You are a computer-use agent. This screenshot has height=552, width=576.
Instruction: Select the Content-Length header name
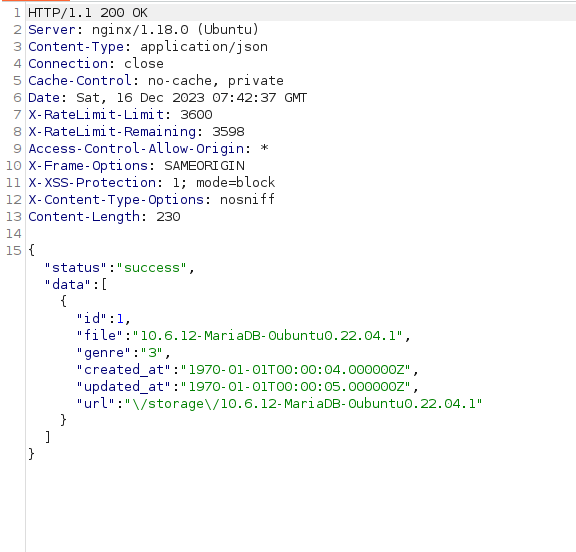[x=84, y=216]
